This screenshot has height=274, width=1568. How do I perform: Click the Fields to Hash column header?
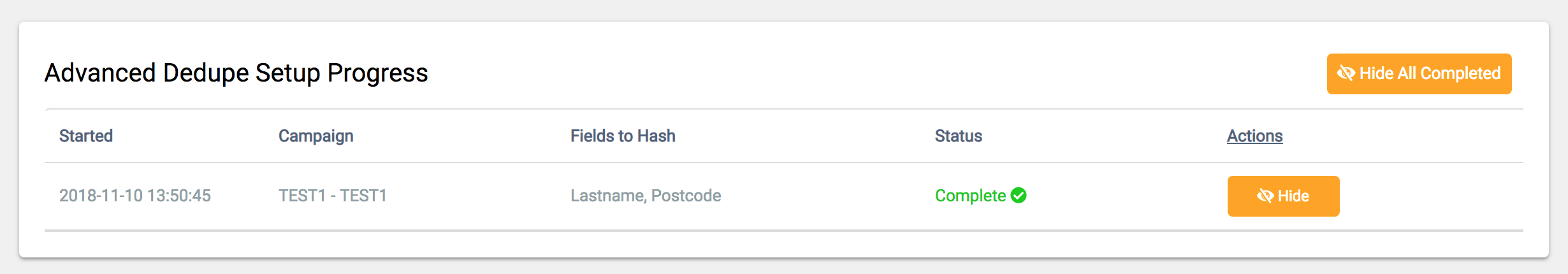click(623, 136)
